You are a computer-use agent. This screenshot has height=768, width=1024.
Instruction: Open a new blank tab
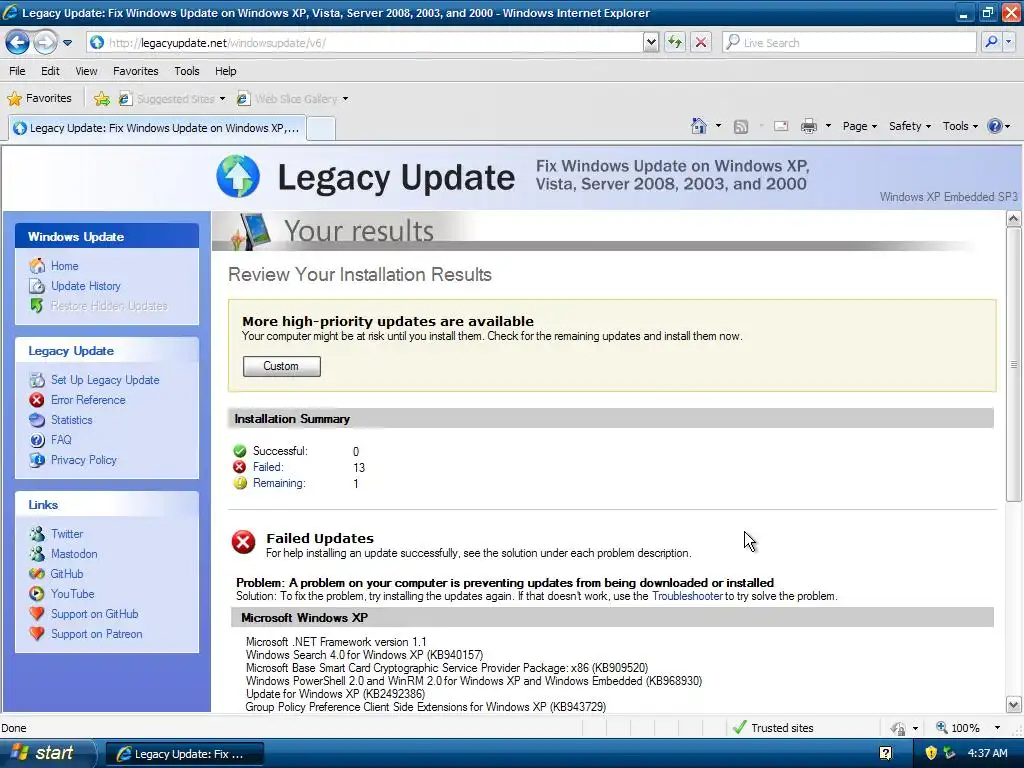click(321, 129)
